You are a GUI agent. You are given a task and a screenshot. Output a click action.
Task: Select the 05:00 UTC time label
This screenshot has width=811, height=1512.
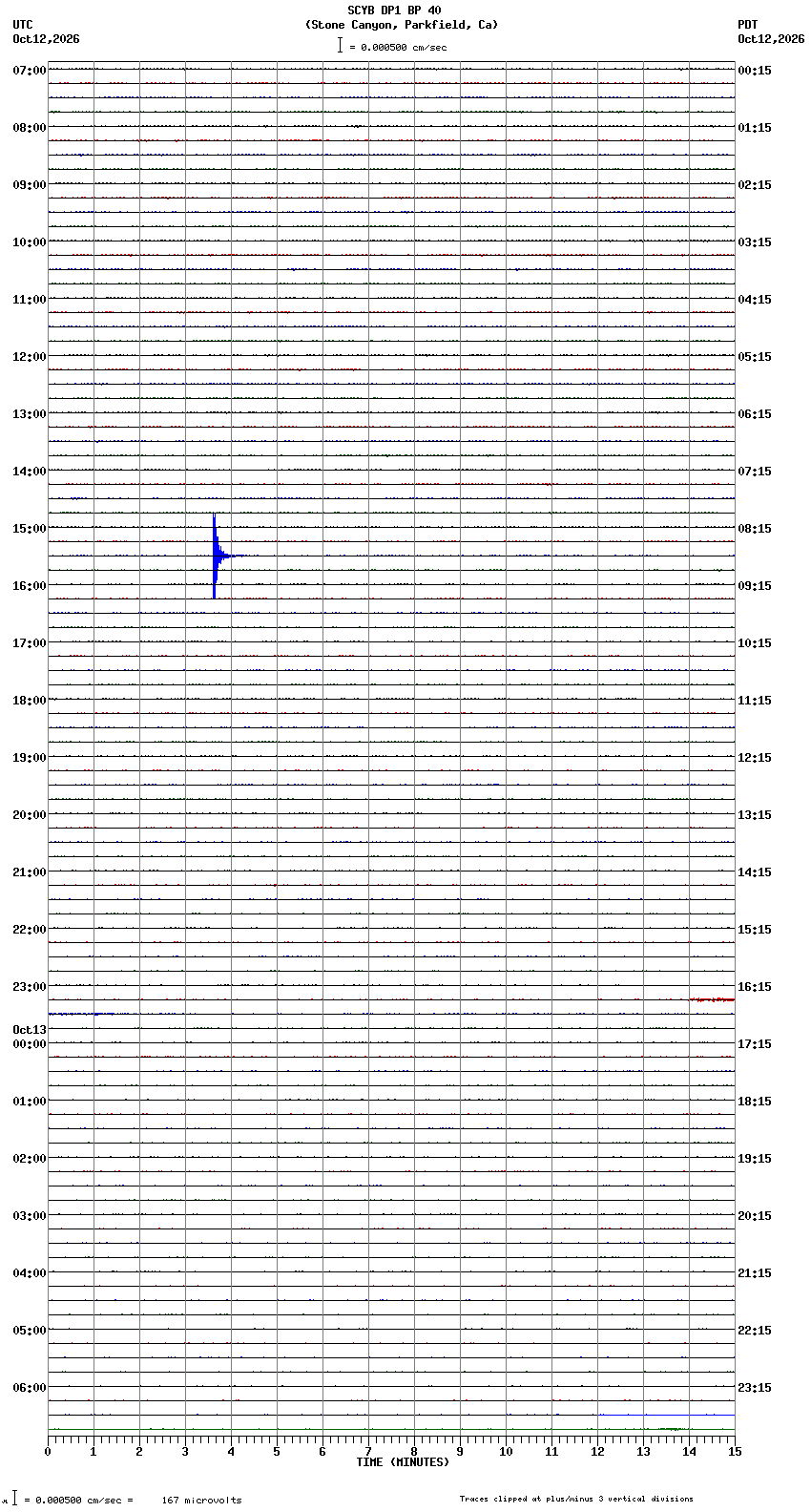click(x=30, y=1331)
